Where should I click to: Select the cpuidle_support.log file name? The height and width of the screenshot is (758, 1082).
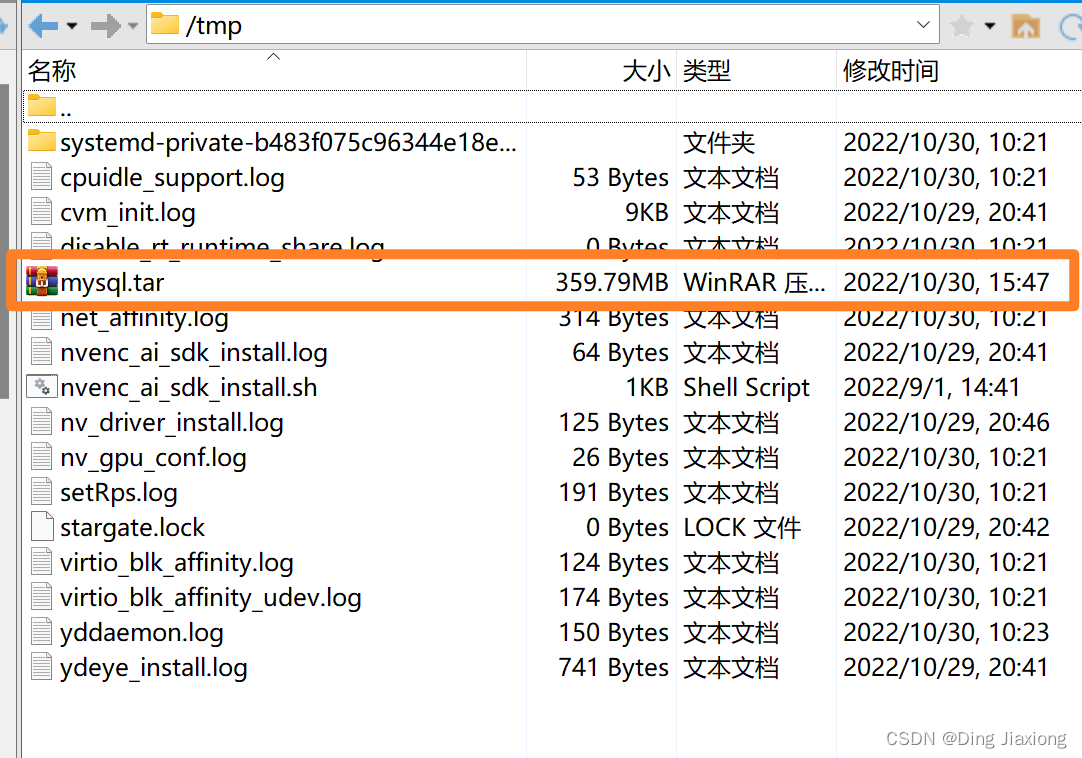[x=172, y=178]
